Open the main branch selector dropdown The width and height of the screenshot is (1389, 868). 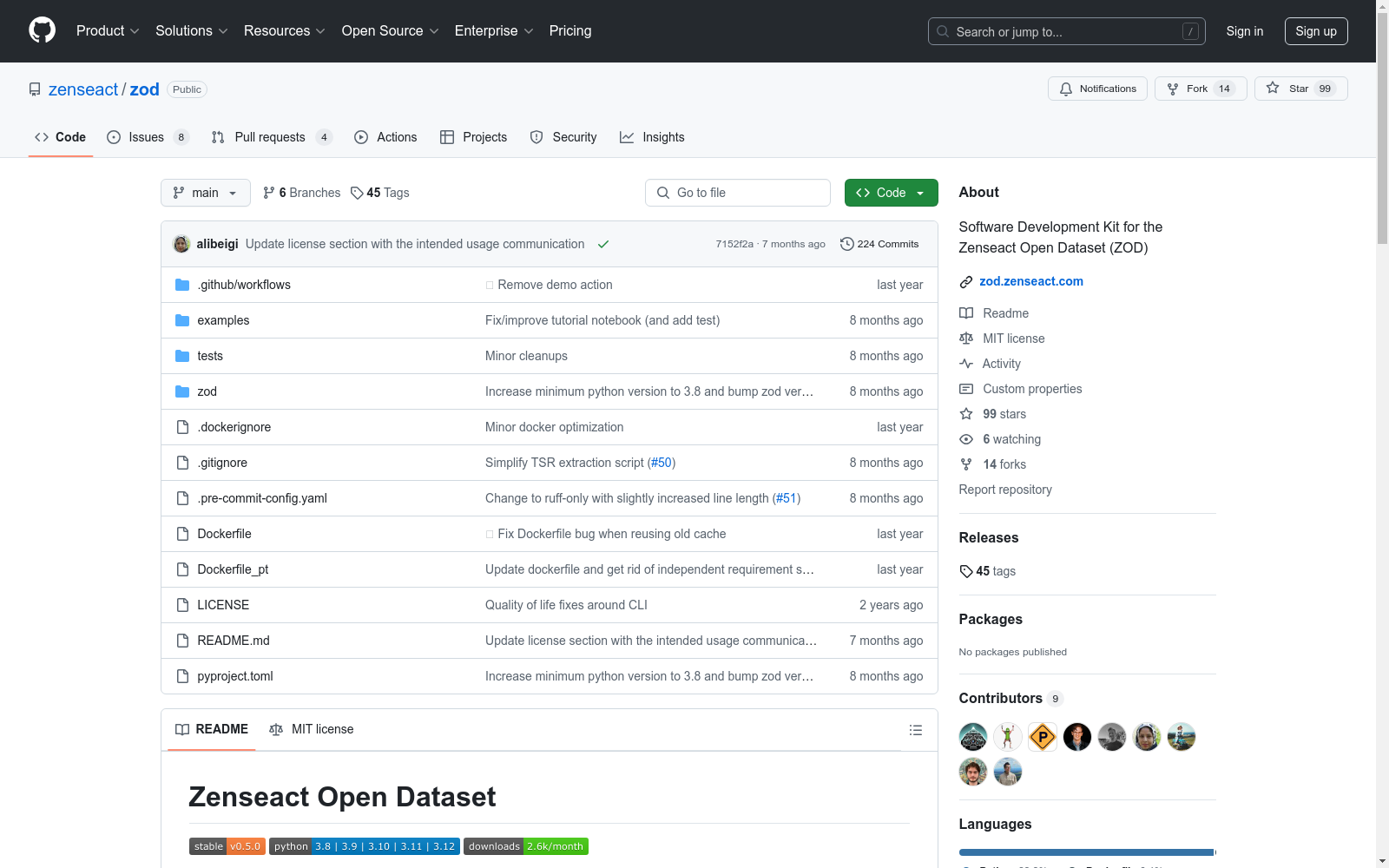(x=205, y=193)
